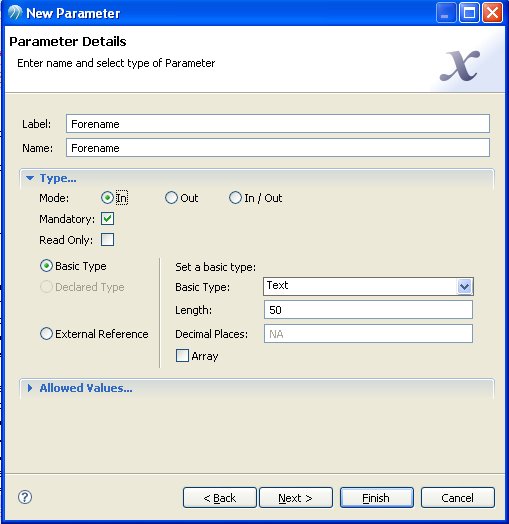Minimize the New Parameter window
509x524 pixels.
446,13
